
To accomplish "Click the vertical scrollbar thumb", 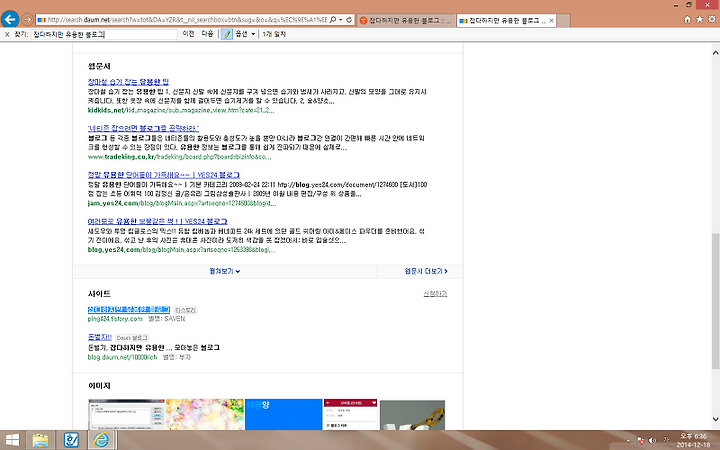I will [715, 301].
